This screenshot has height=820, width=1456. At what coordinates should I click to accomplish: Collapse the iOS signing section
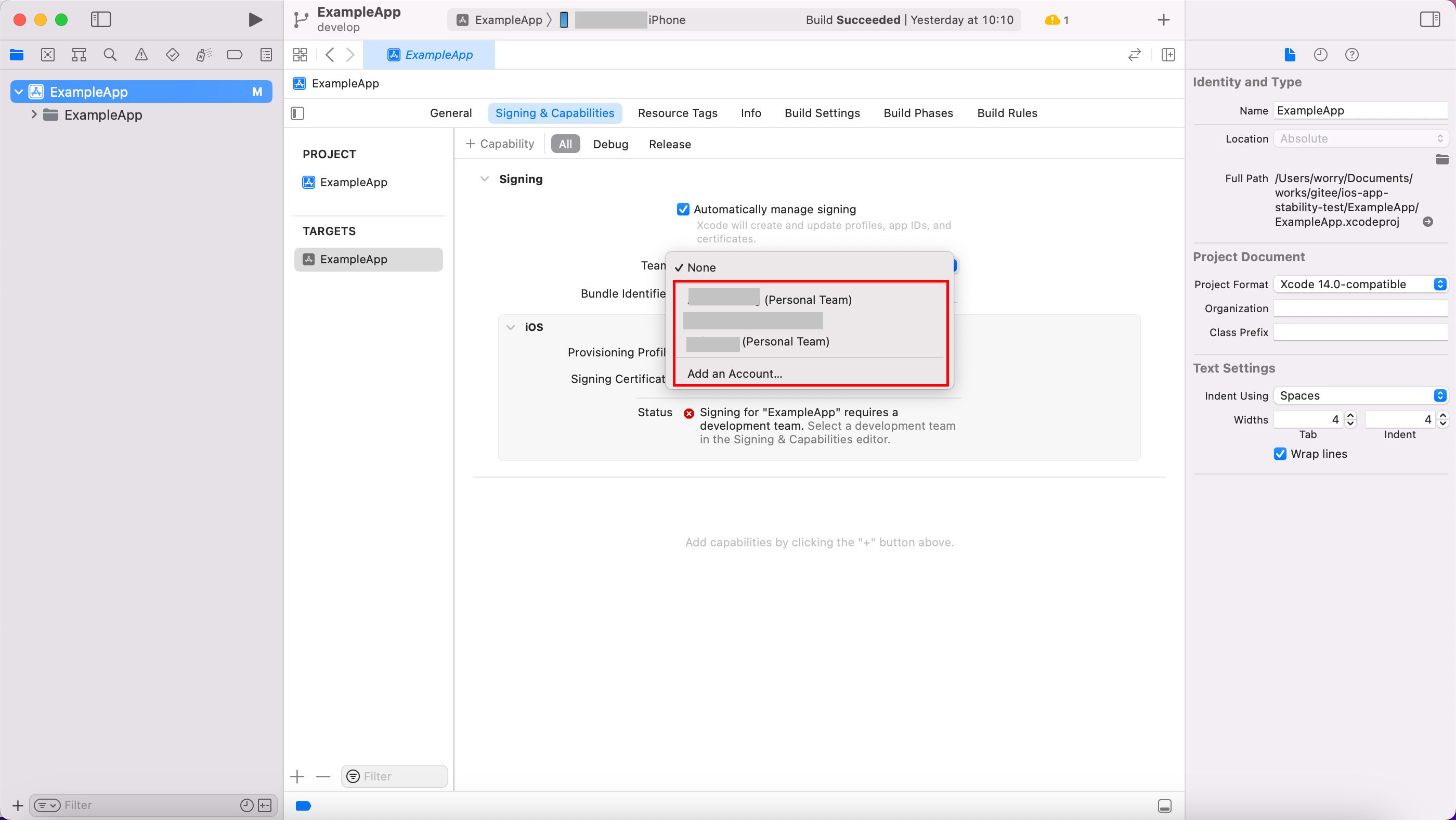(511, 327)
